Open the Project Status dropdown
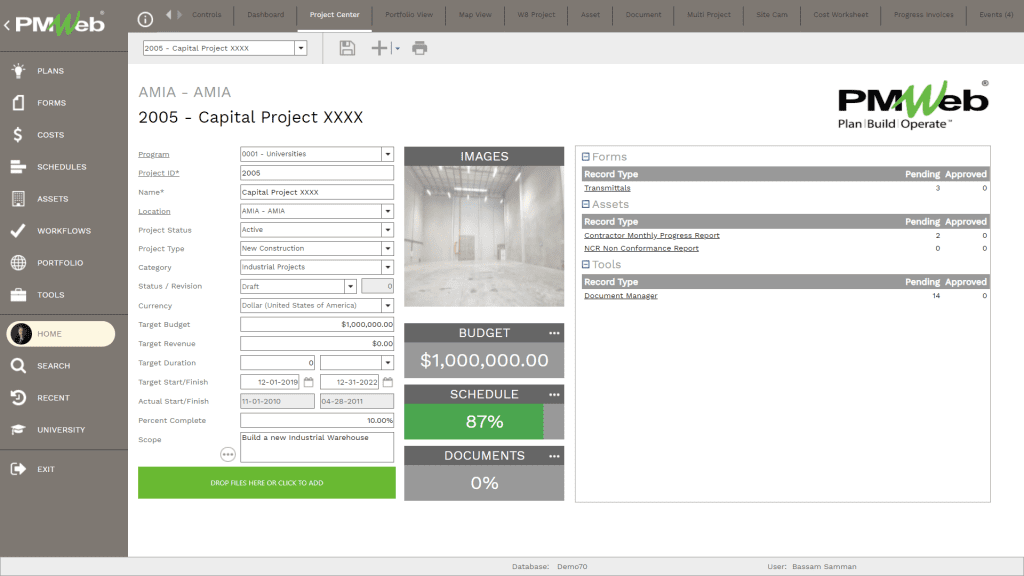This screenshot has height=576, width=1024. [x=388, y=230]
